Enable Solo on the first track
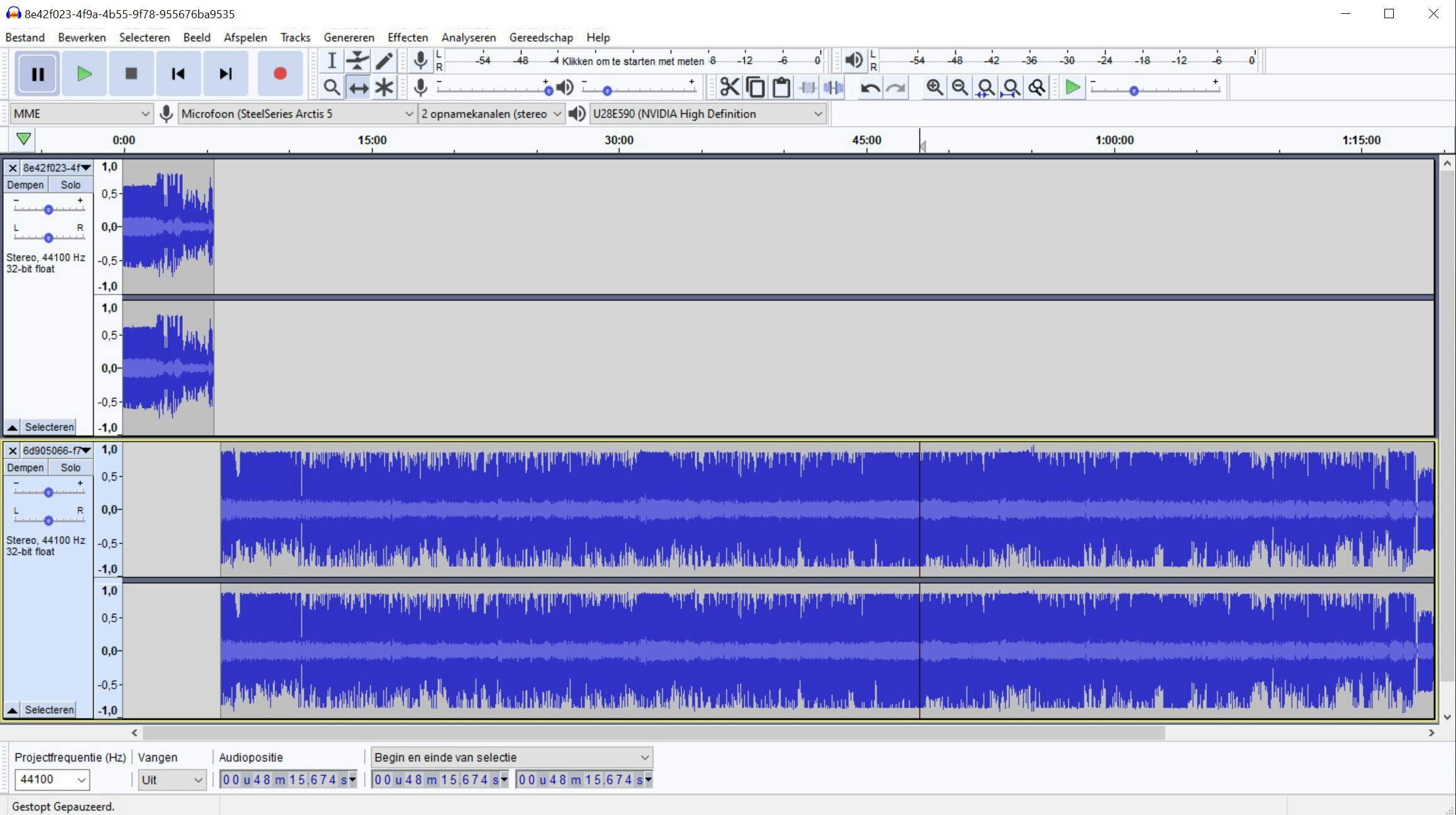Viewport: 1456px width, 815px height. (x=70, y=185)
